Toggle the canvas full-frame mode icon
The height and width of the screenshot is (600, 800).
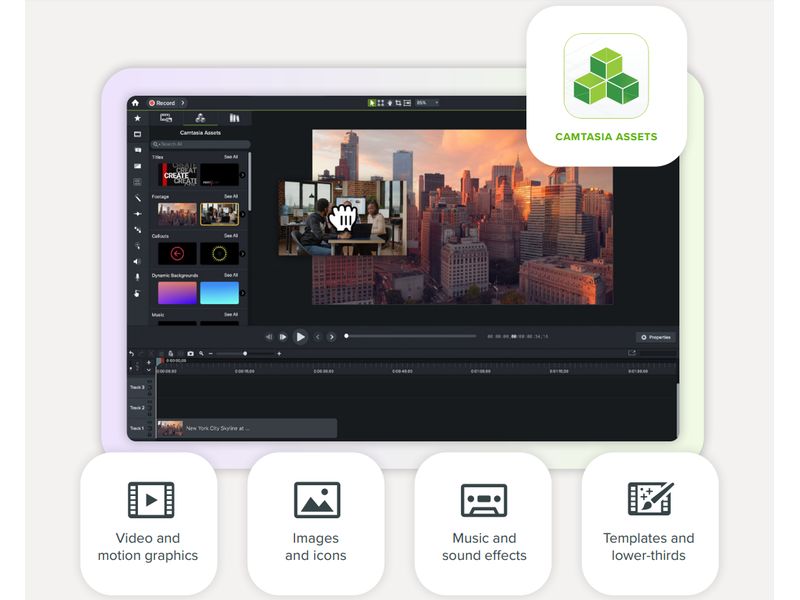(407, 103)
